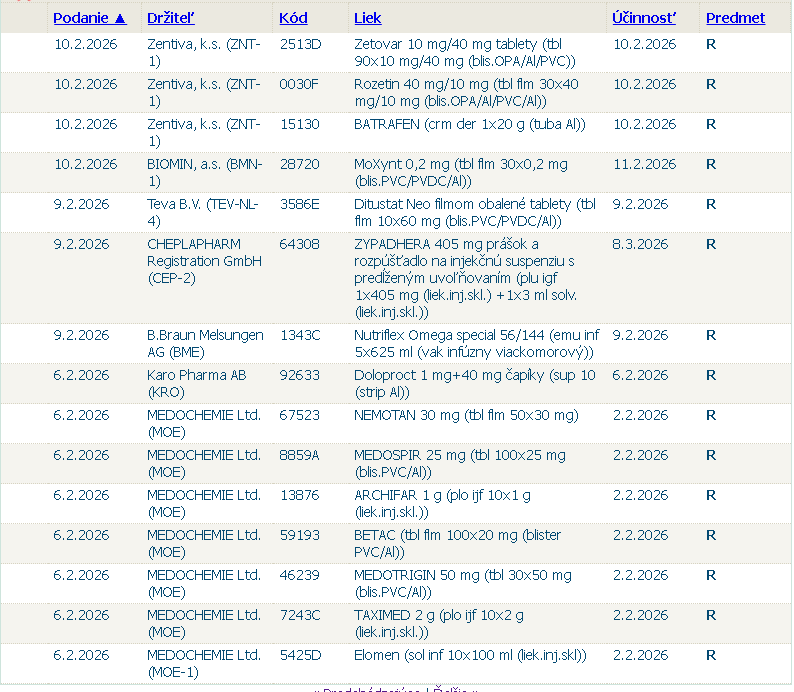Click the Zetovar 10 mg/40 mg tablety entry

pos(465,53)
